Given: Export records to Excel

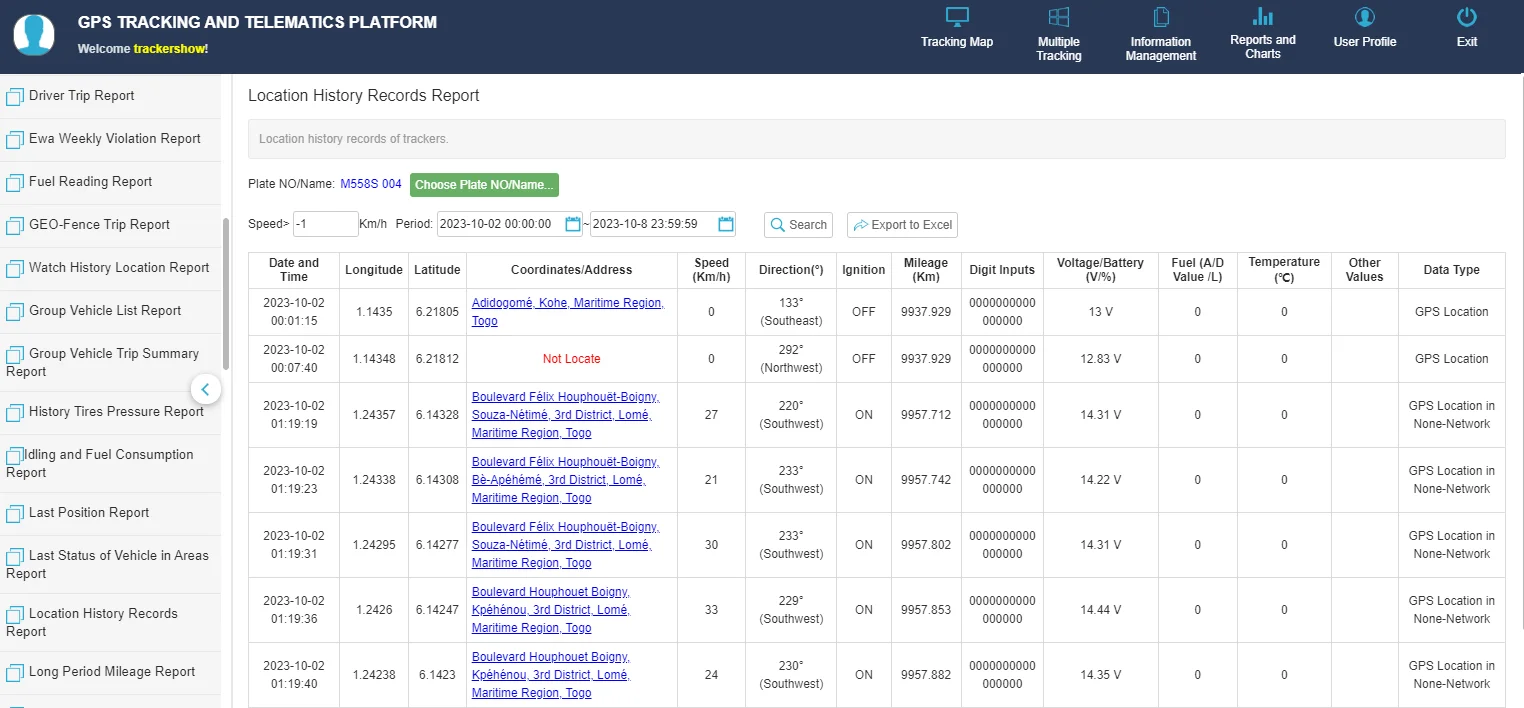Looking at the screenshot, I should click(x=902, y=225).
